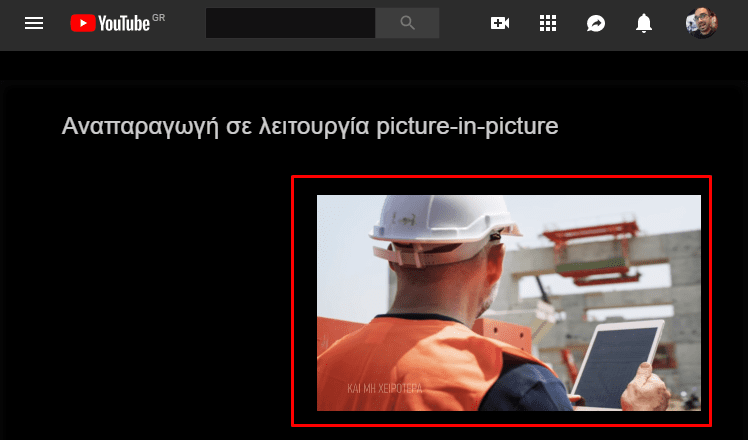Screen dimensions: 748x440
Task: Open the account avatar menu
Action: [x=701, y=23]
